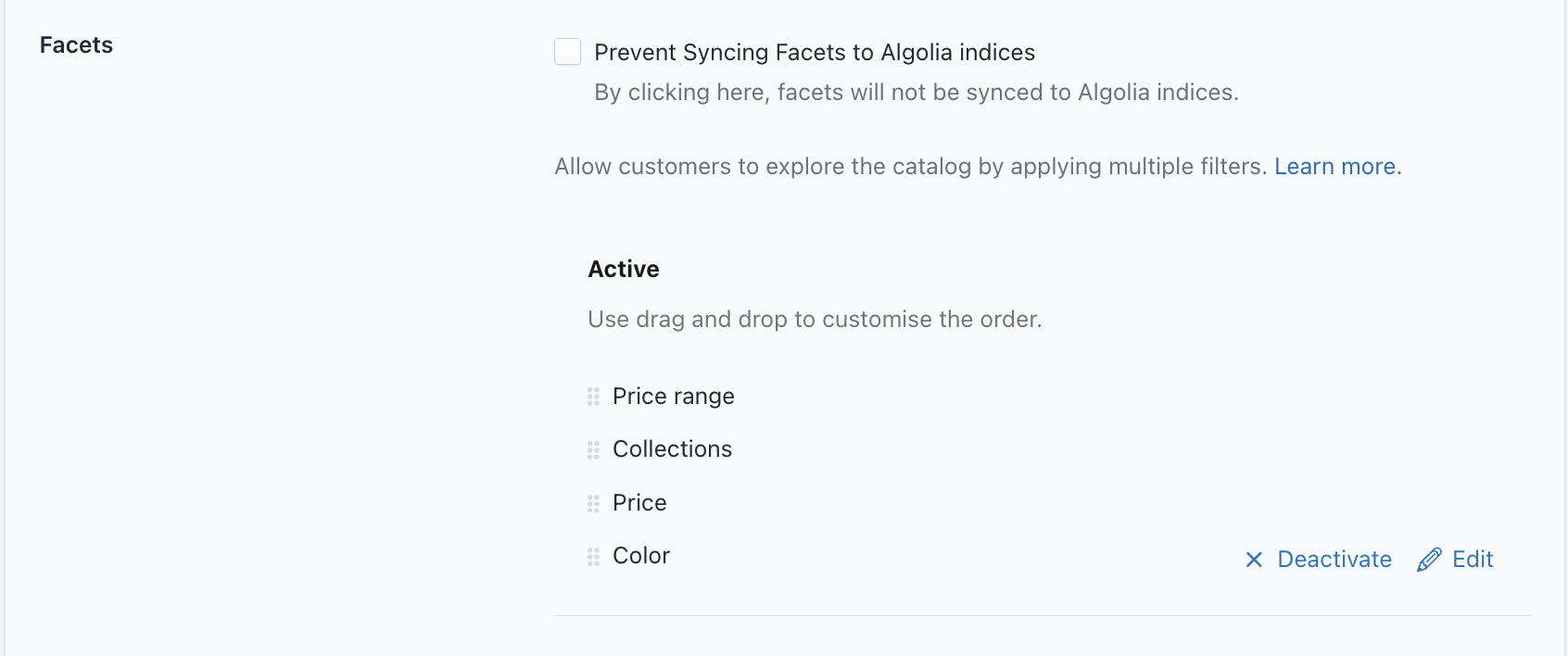This screenshot has height=656, width=1568.
Task: Click the 'Prevent Syncing Facets to Algolia indices' label
Action: pyautogui.click(x=815, y=53)
